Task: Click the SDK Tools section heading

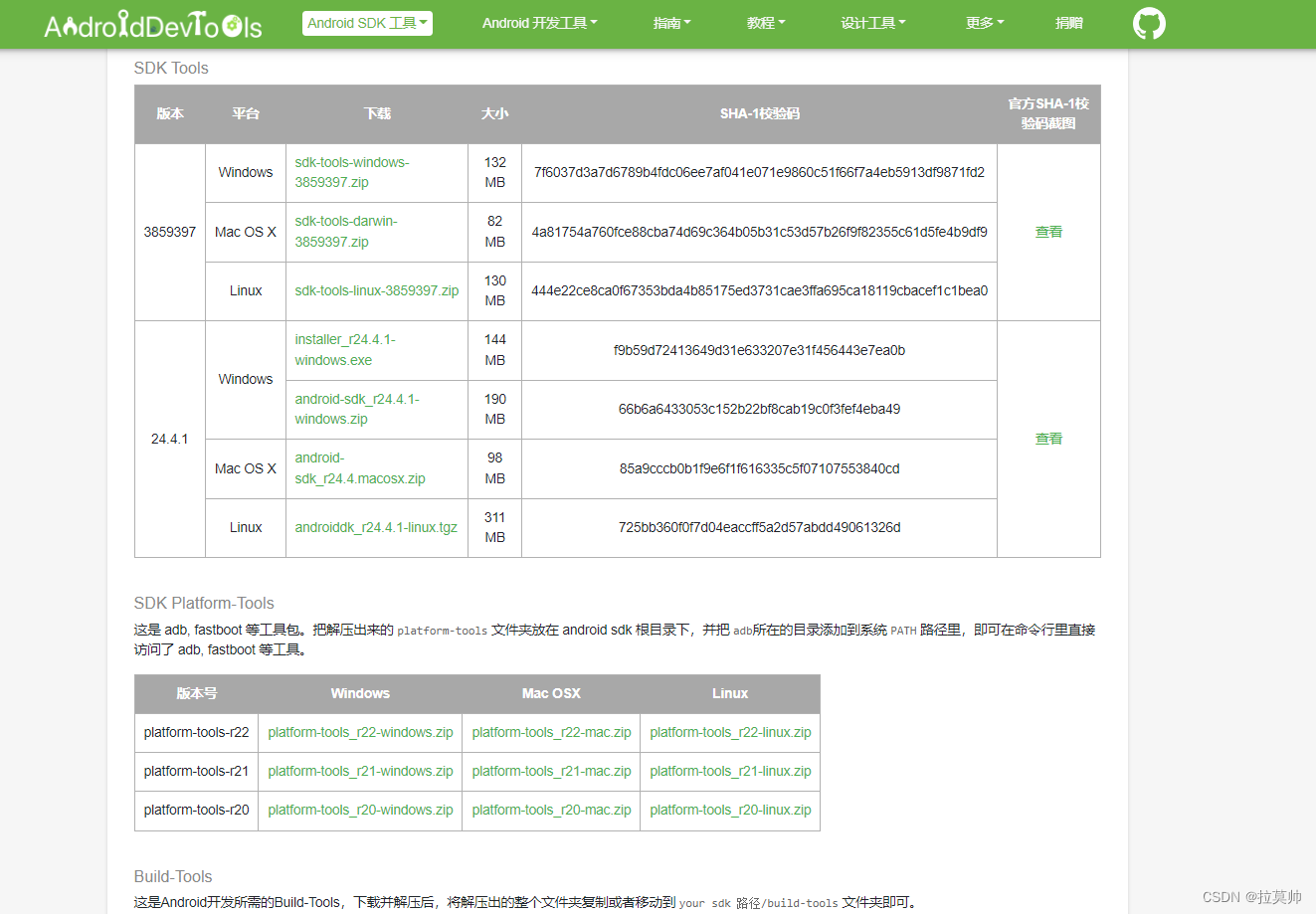Action: pyautogui.click(x=171, y=68)
